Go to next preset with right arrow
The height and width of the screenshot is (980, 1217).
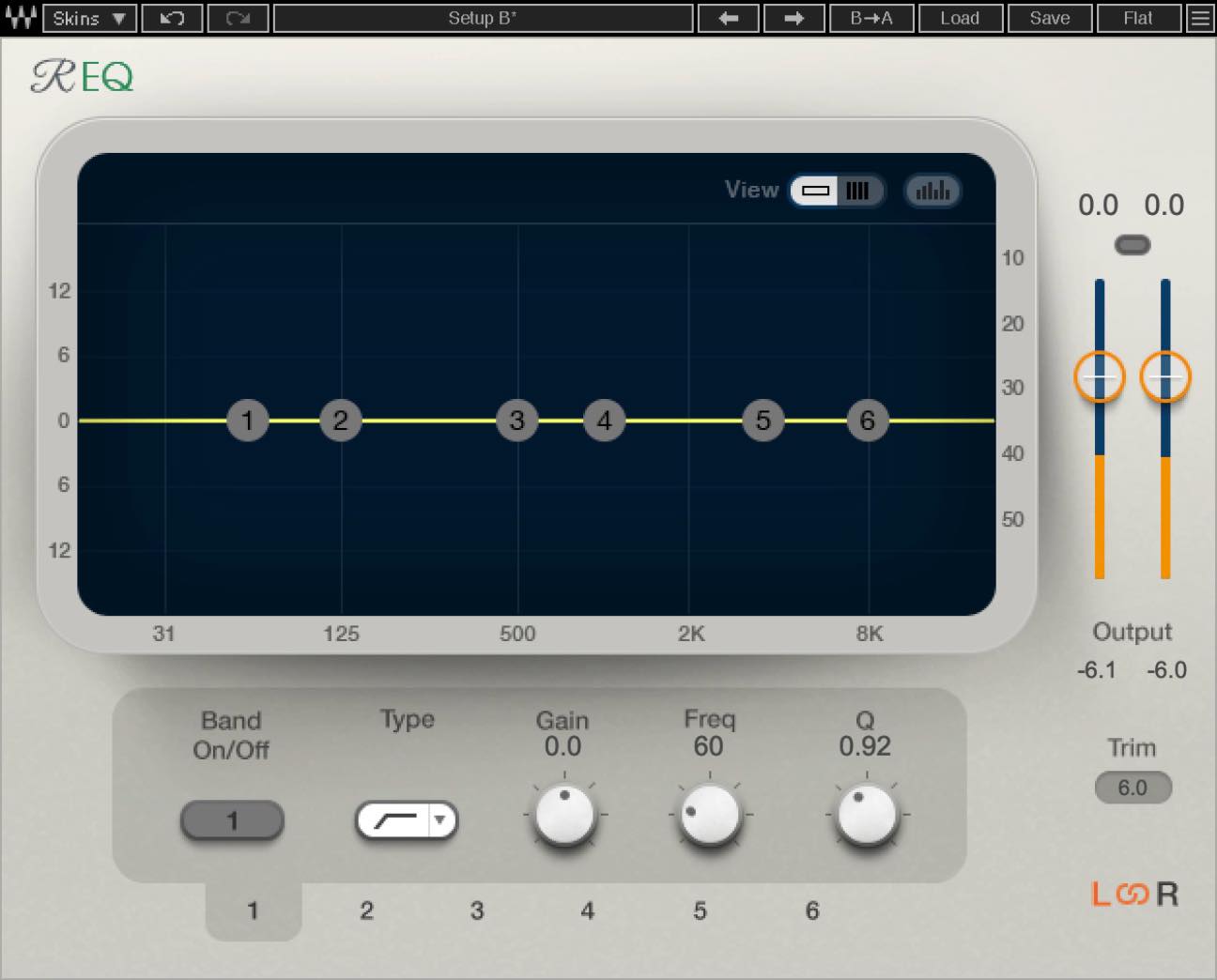tap(793, 18)
